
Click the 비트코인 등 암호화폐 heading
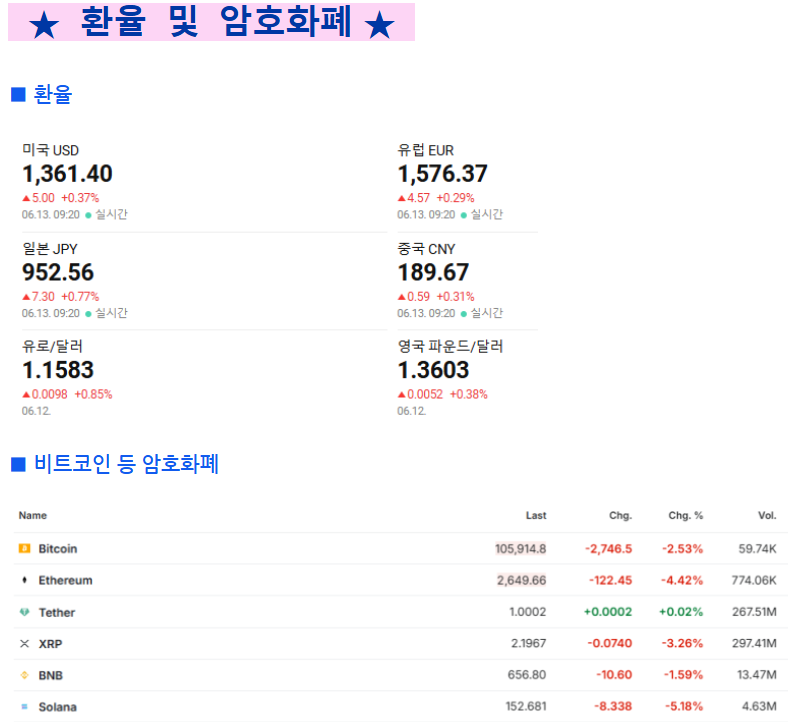click(x=126, y=464)
